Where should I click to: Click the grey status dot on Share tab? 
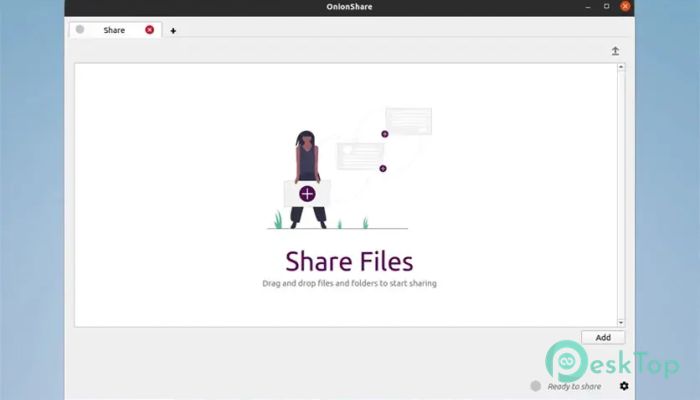tap(80, 29)
